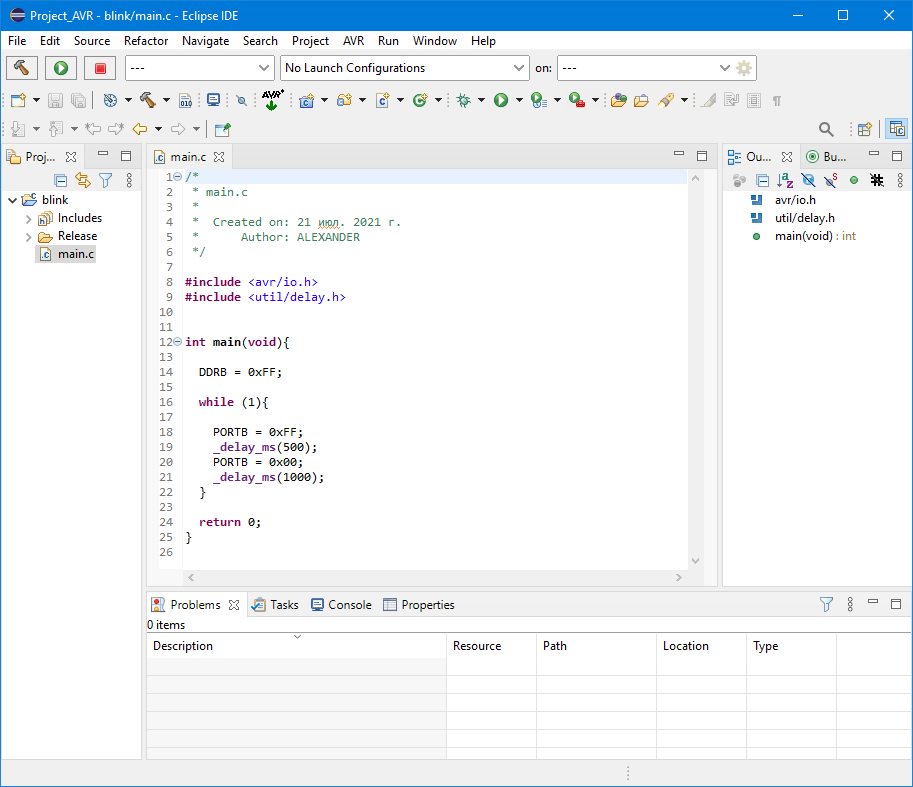
Task: Click the Open Element folder icon
Action: pyautogui.click(x=641, y=100)
